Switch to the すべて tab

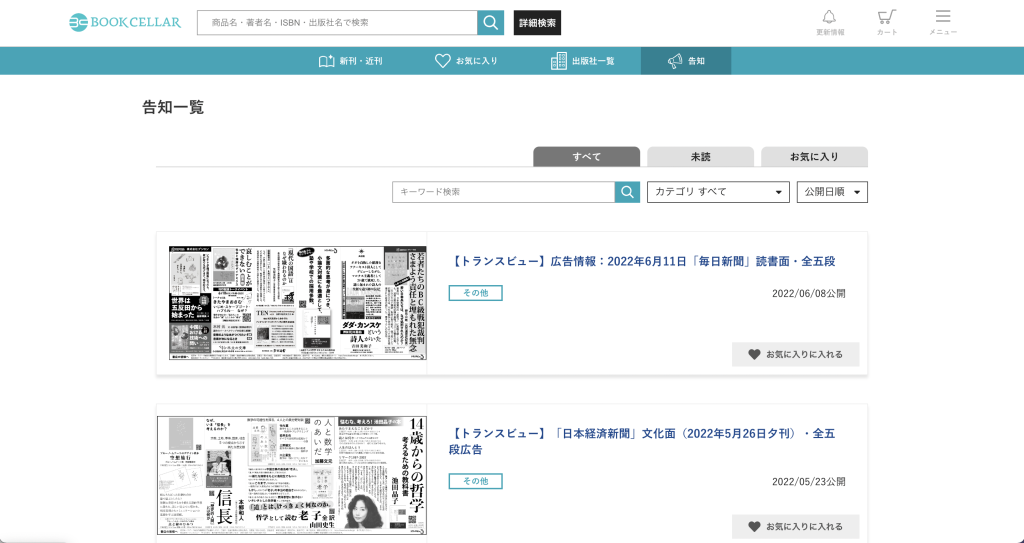tap(586, 157)
